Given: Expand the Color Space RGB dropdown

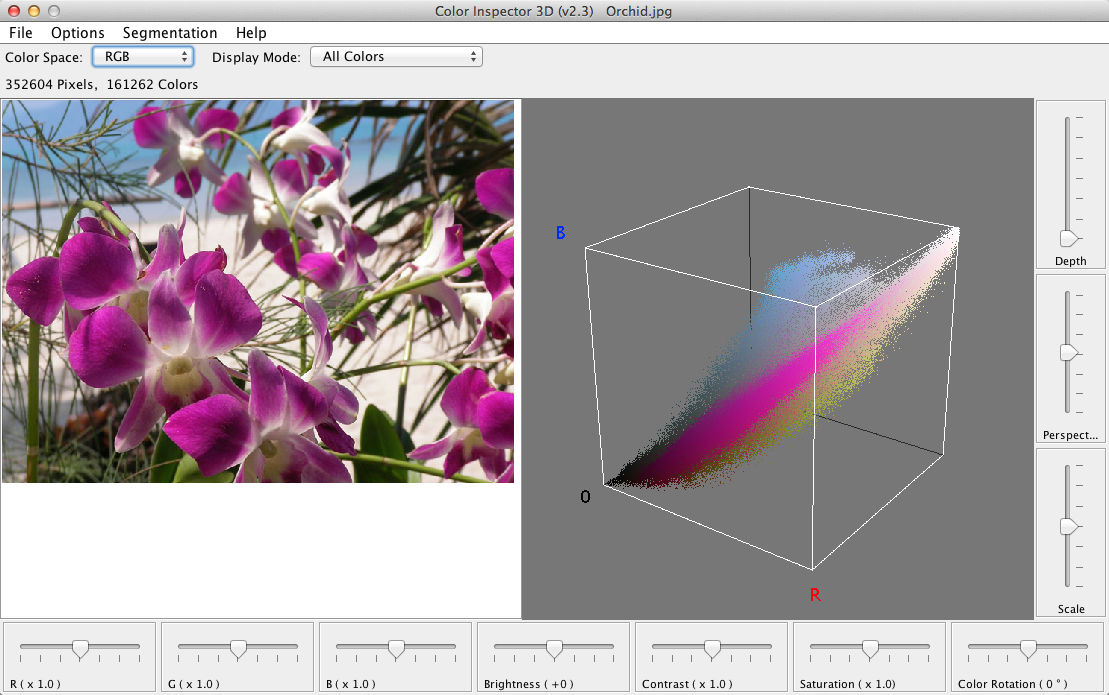Looking at the screenshot, I should [143, 57].
